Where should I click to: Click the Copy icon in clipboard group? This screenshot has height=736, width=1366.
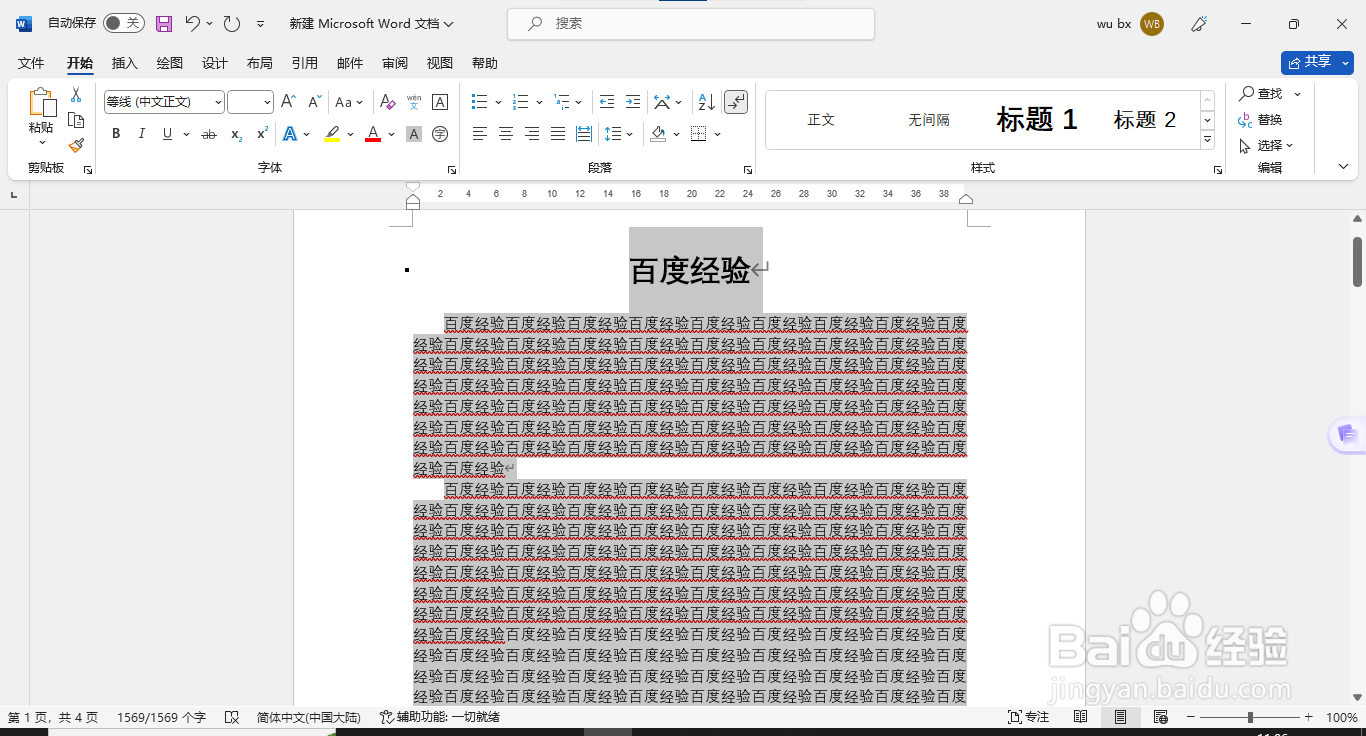pos(76,120)
